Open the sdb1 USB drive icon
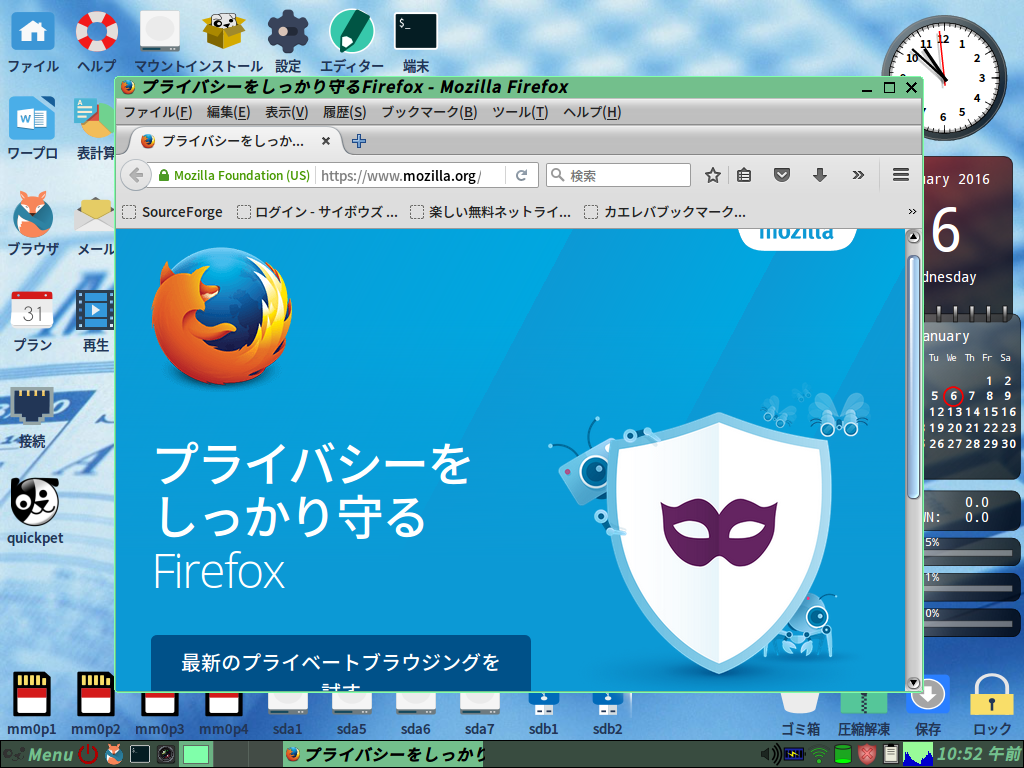1024x768 pixels. (x=543, y=703)
